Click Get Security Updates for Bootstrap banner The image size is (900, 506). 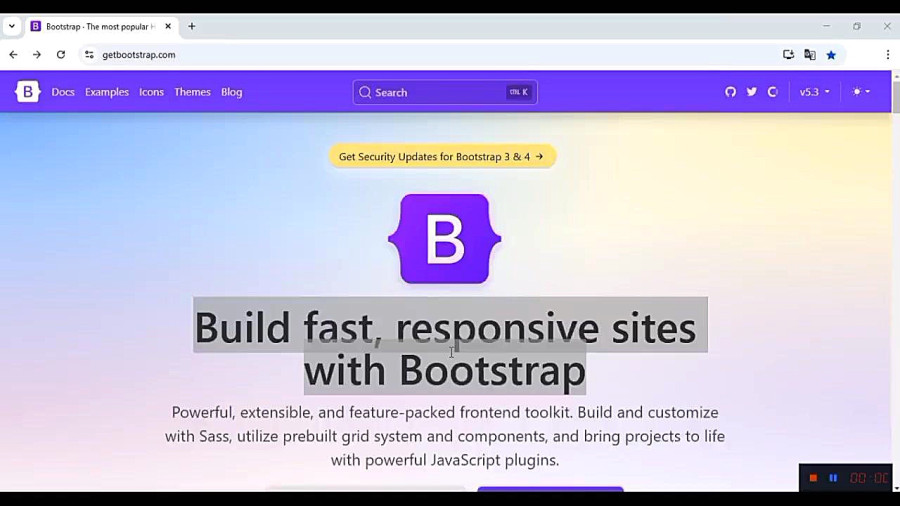click(x=442, y=157)
